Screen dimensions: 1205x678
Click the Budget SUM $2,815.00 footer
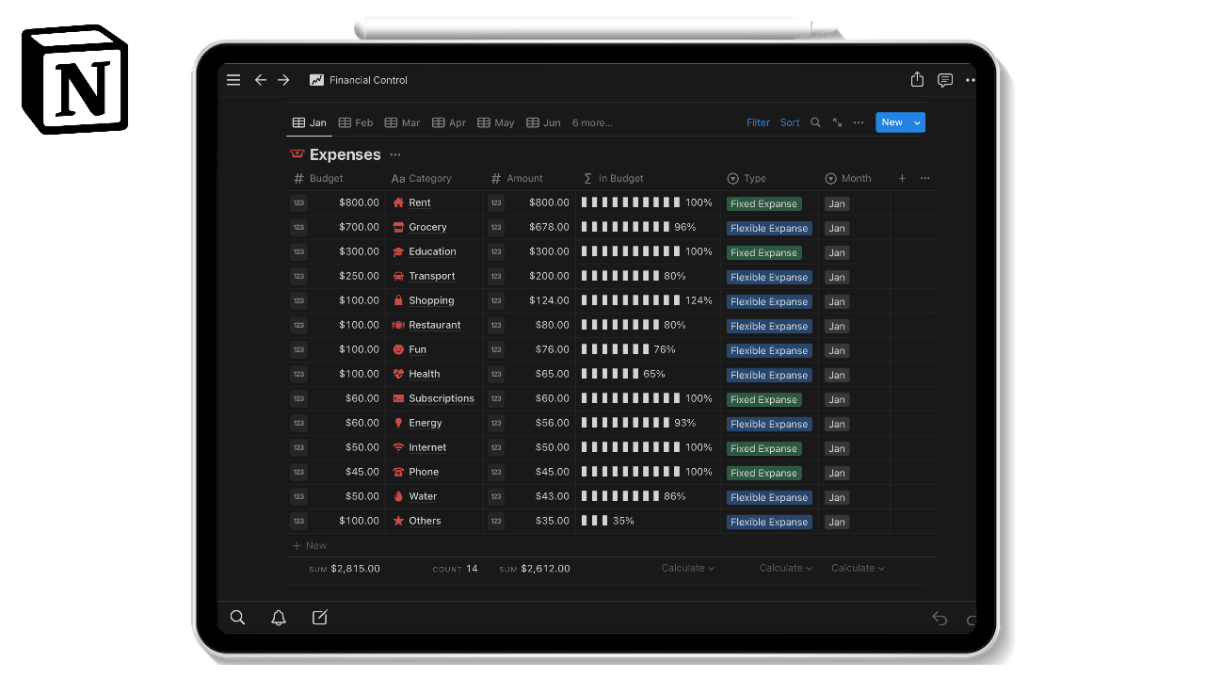coord(345,568)
